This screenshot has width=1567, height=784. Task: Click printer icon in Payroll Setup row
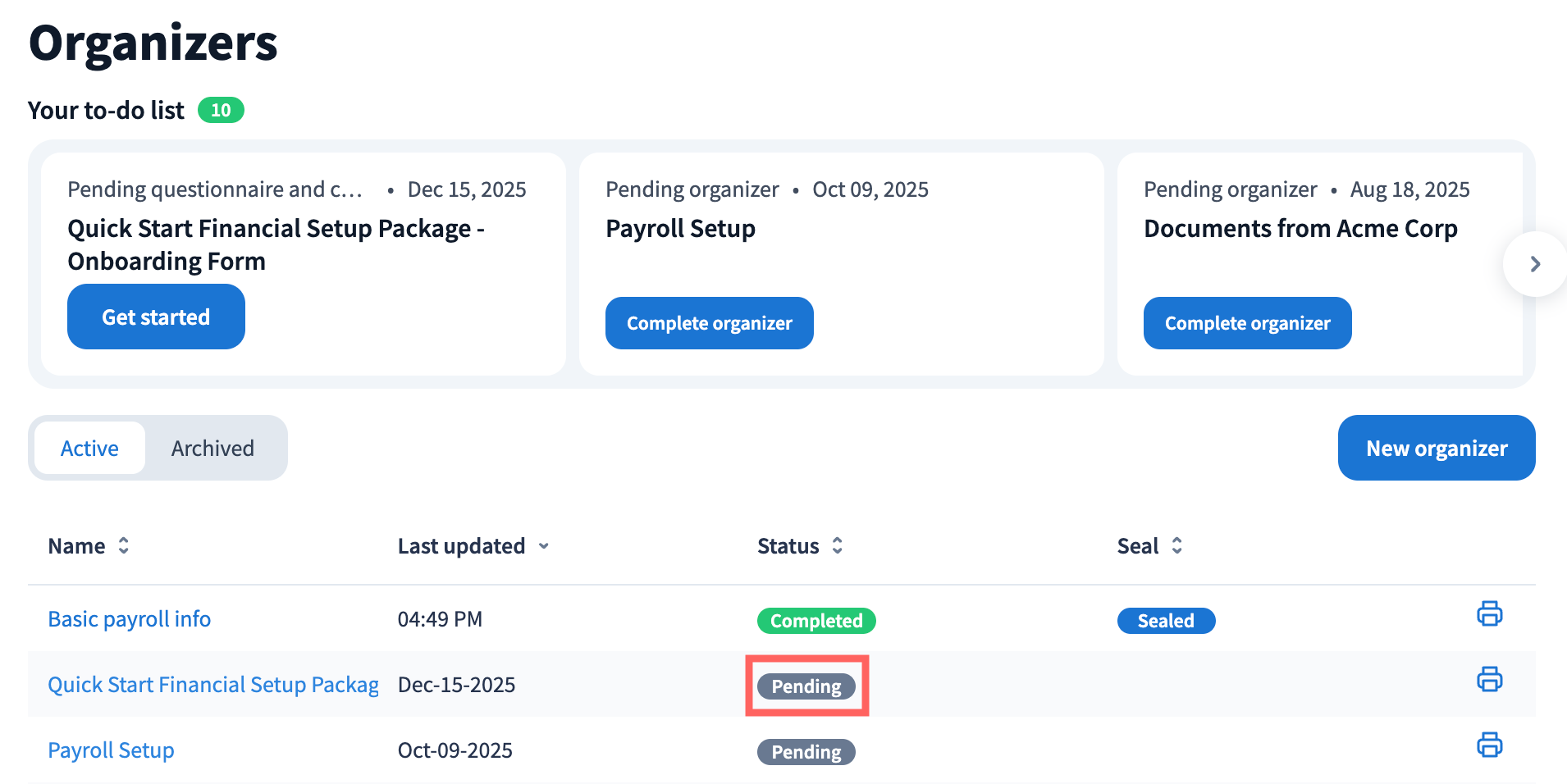[x=1489, y=745]
